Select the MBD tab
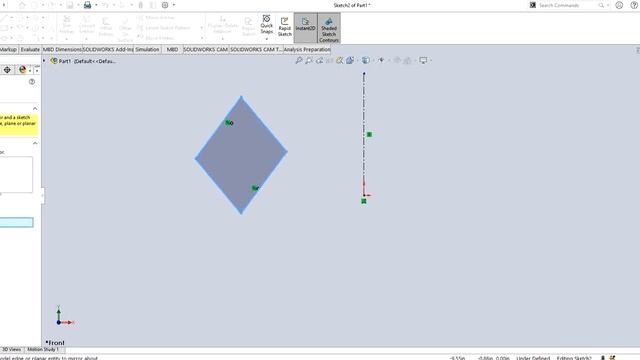The width and height of the screenshot is (640, 360). tap(172, 49)
